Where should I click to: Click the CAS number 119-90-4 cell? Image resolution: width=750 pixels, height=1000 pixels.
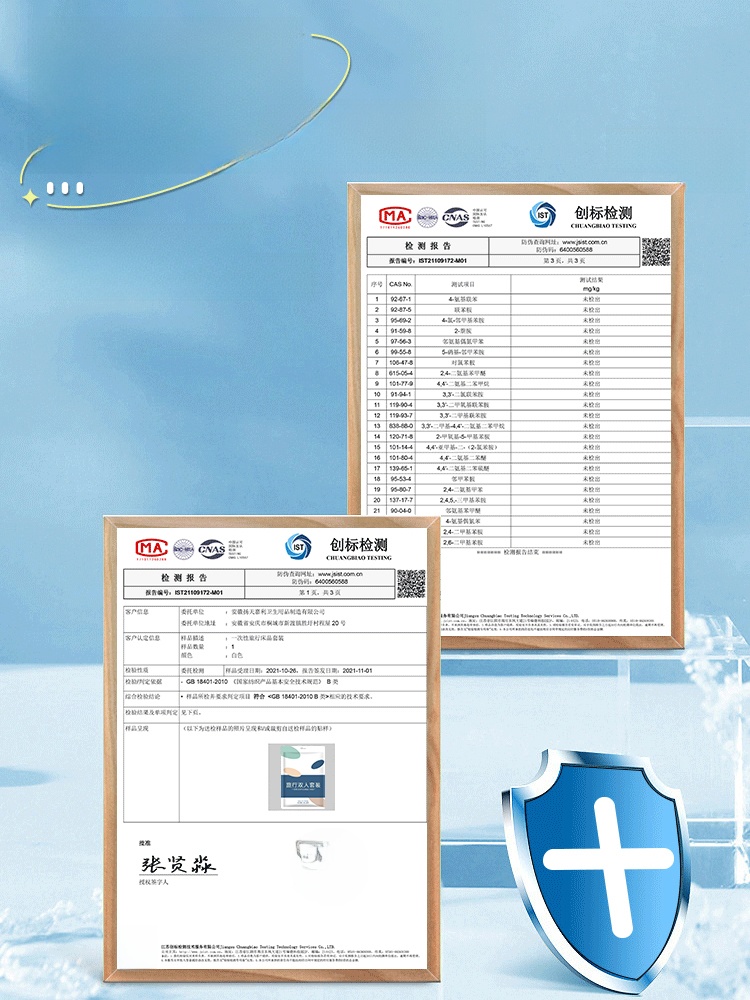401,404
